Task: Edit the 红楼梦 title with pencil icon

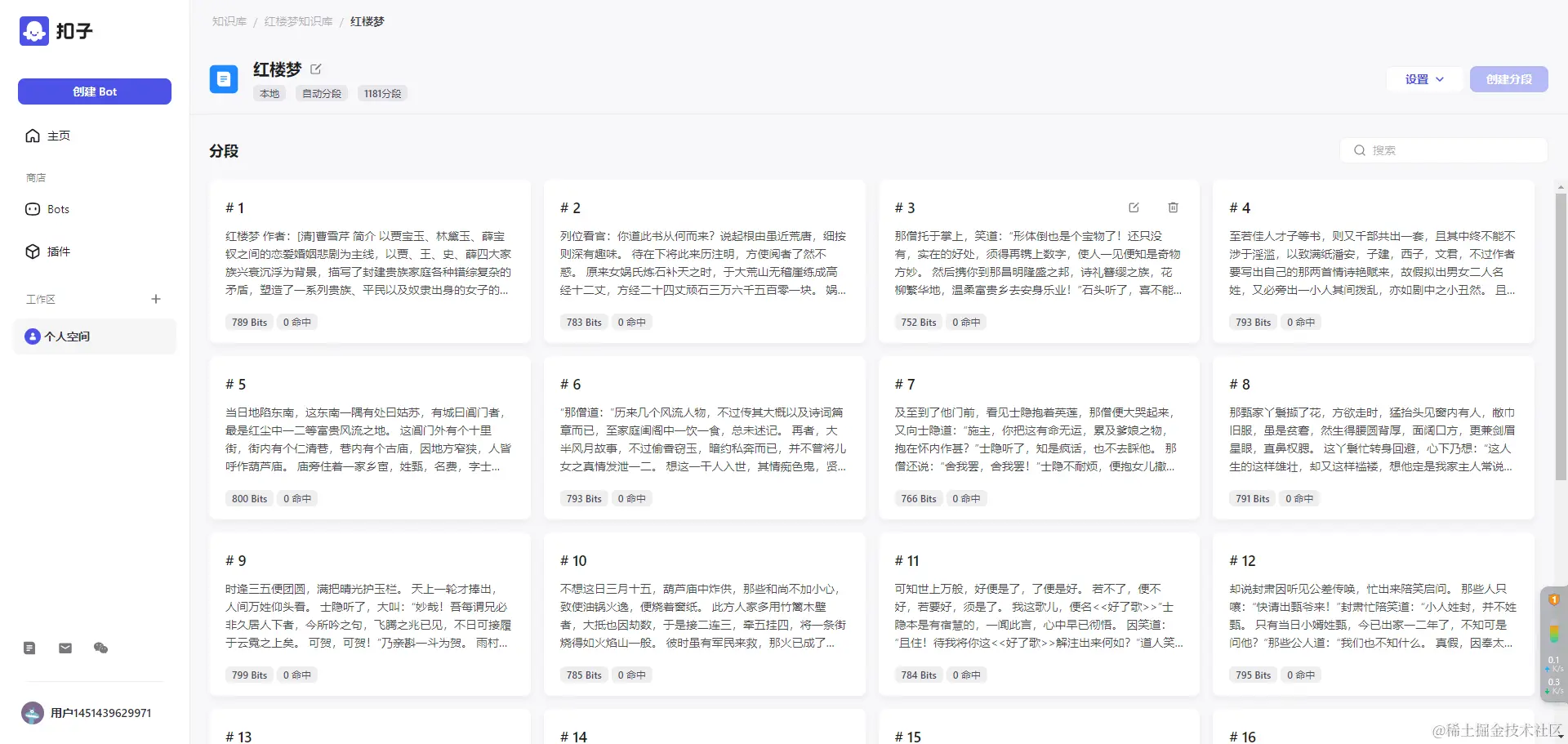Action: pos(316,69)
